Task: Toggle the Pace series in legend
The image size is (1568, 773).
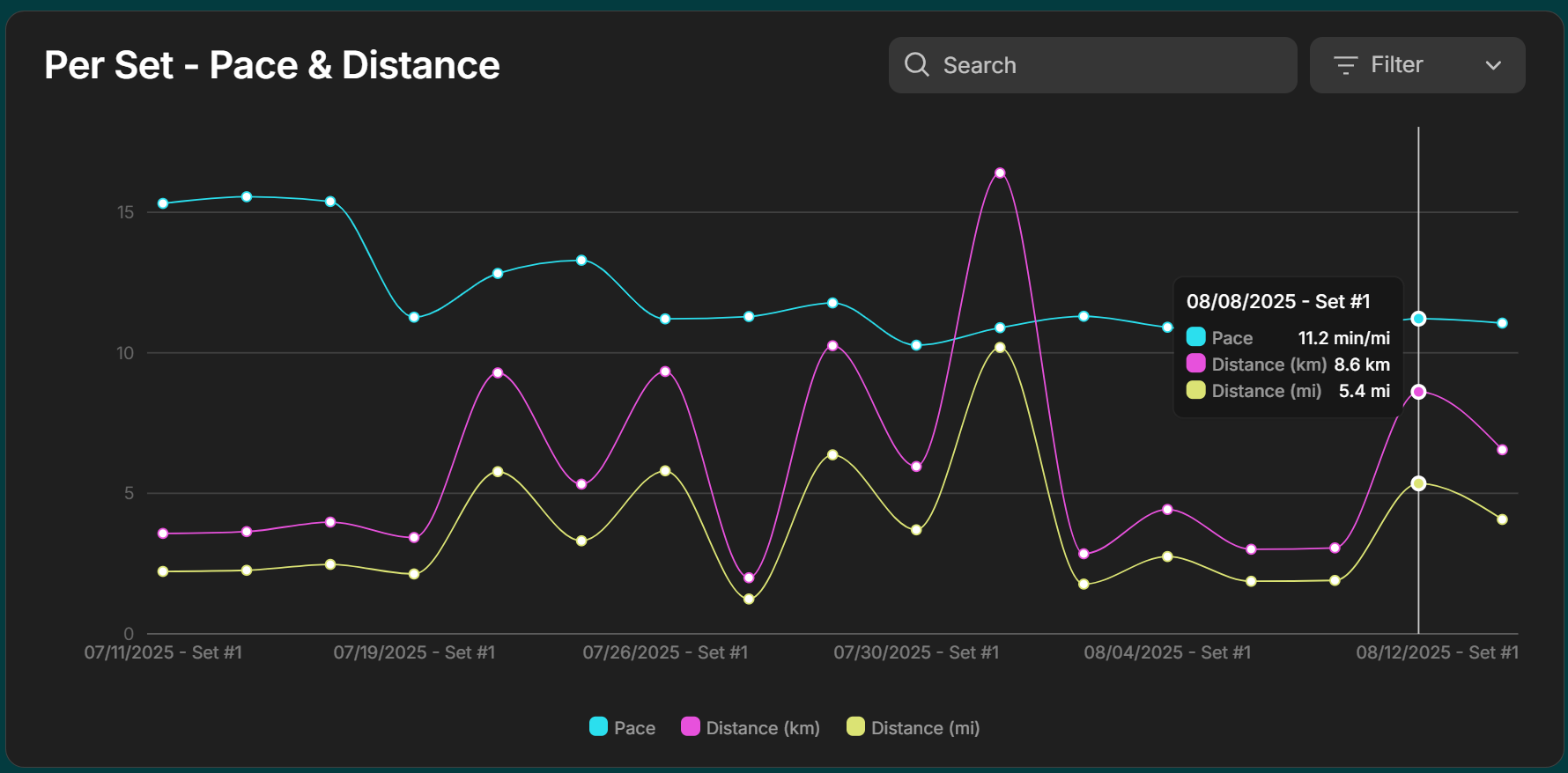Action: 634,728
